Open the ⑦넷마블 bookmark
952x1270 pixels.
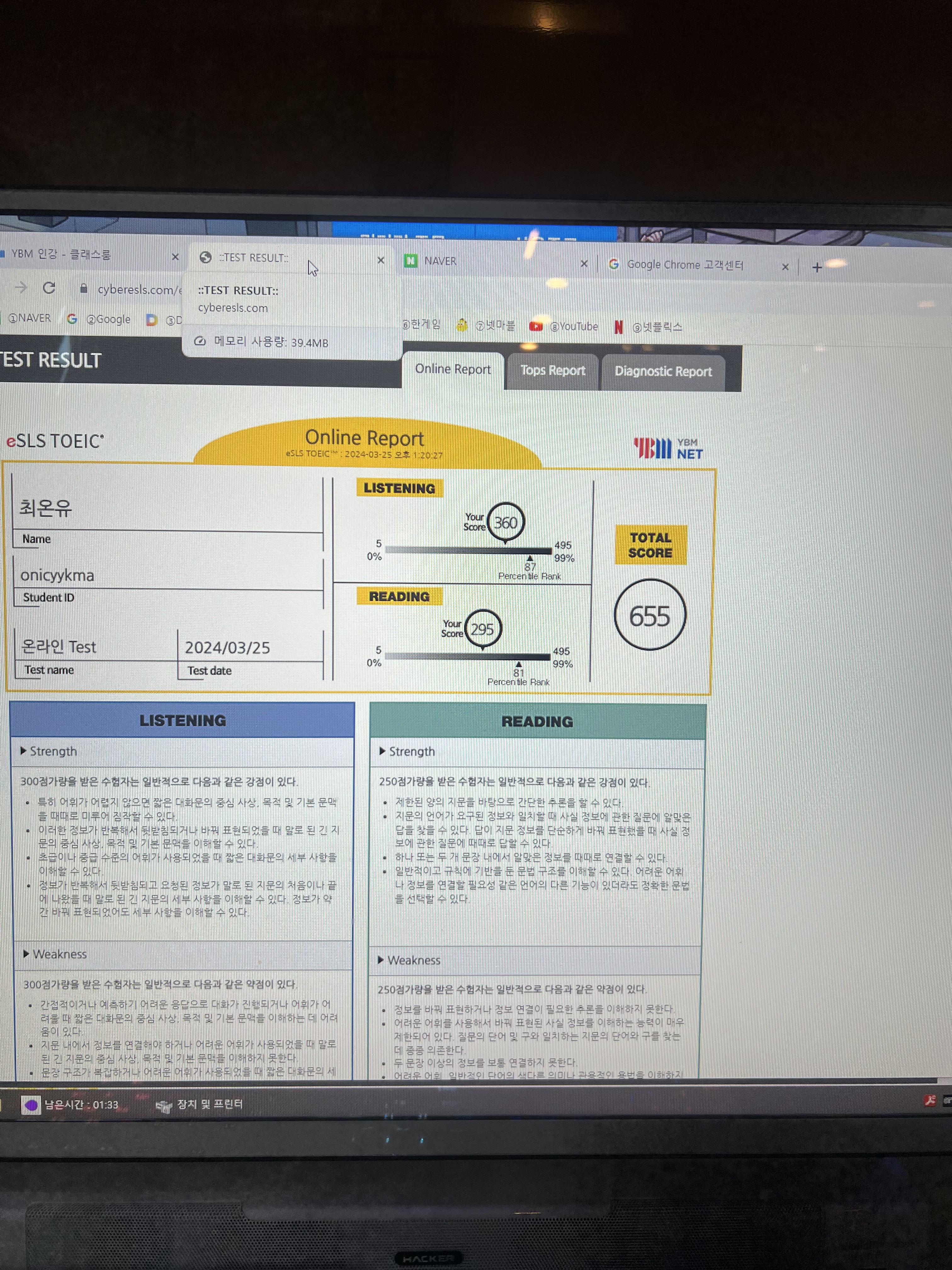point(485,326)
